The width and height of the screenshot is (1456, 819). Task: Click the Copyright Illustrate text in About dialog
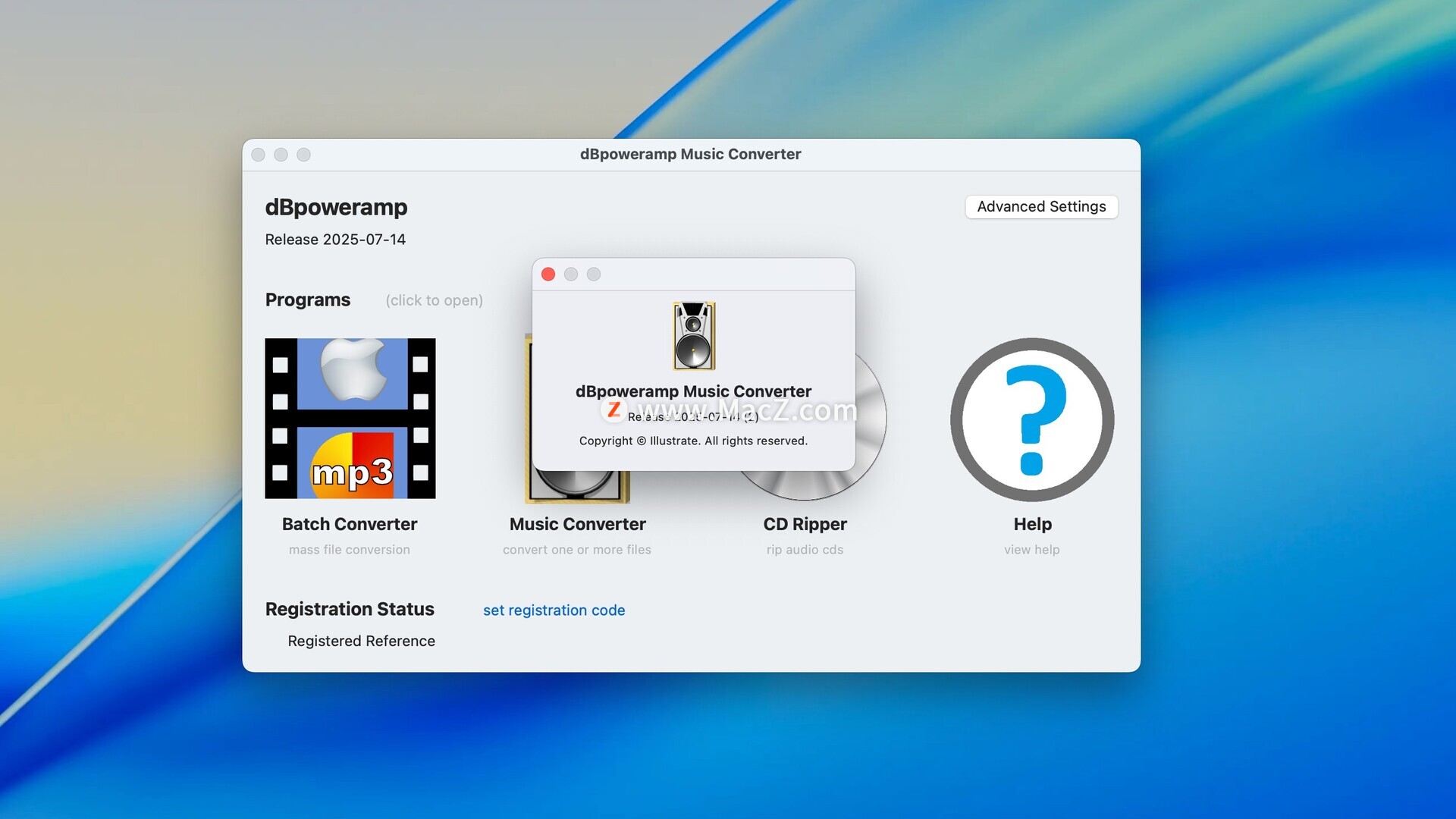click(693, 441)
